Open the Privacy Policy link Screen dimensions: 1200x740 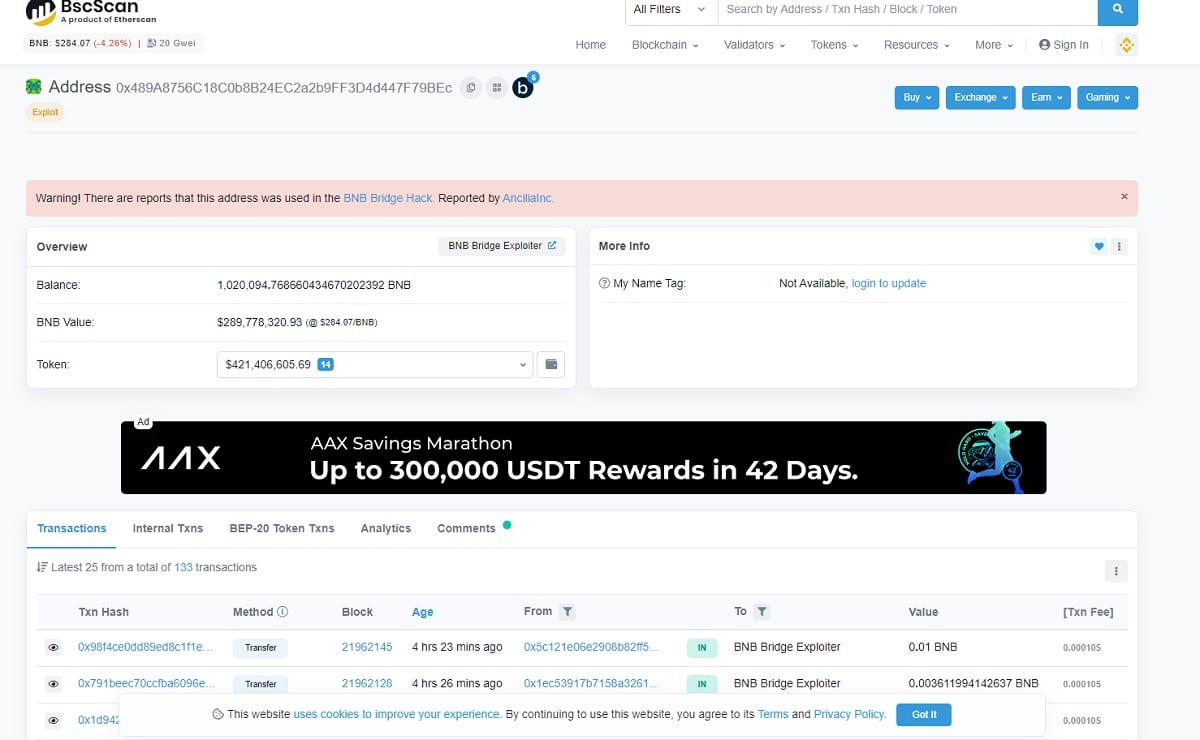tap(849, 714)
